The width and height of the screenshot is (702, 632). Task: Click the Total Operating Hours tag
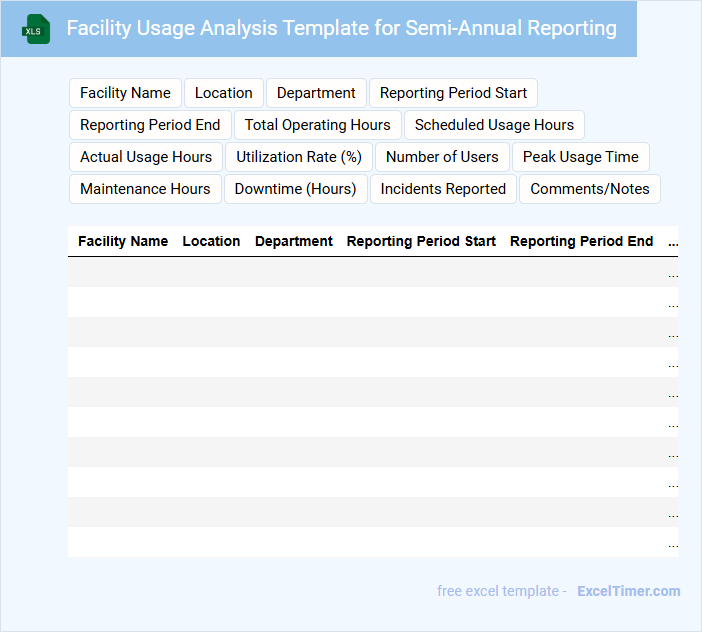318,125
